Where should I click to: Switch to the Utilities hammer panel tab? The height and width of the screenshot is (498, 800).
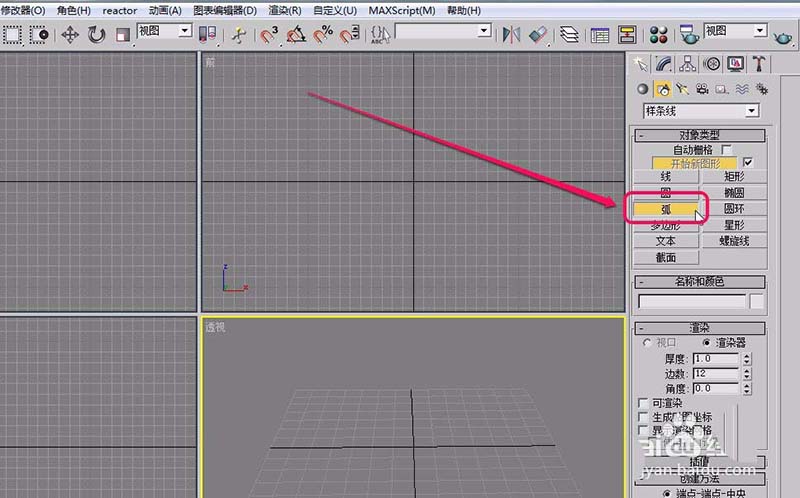pyautogui.click(x=759, y=64)
